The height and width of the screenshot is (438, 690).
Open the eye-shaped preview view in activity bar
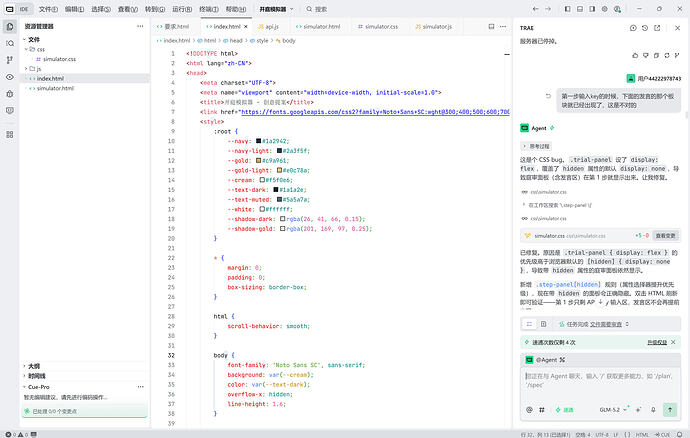10,77
